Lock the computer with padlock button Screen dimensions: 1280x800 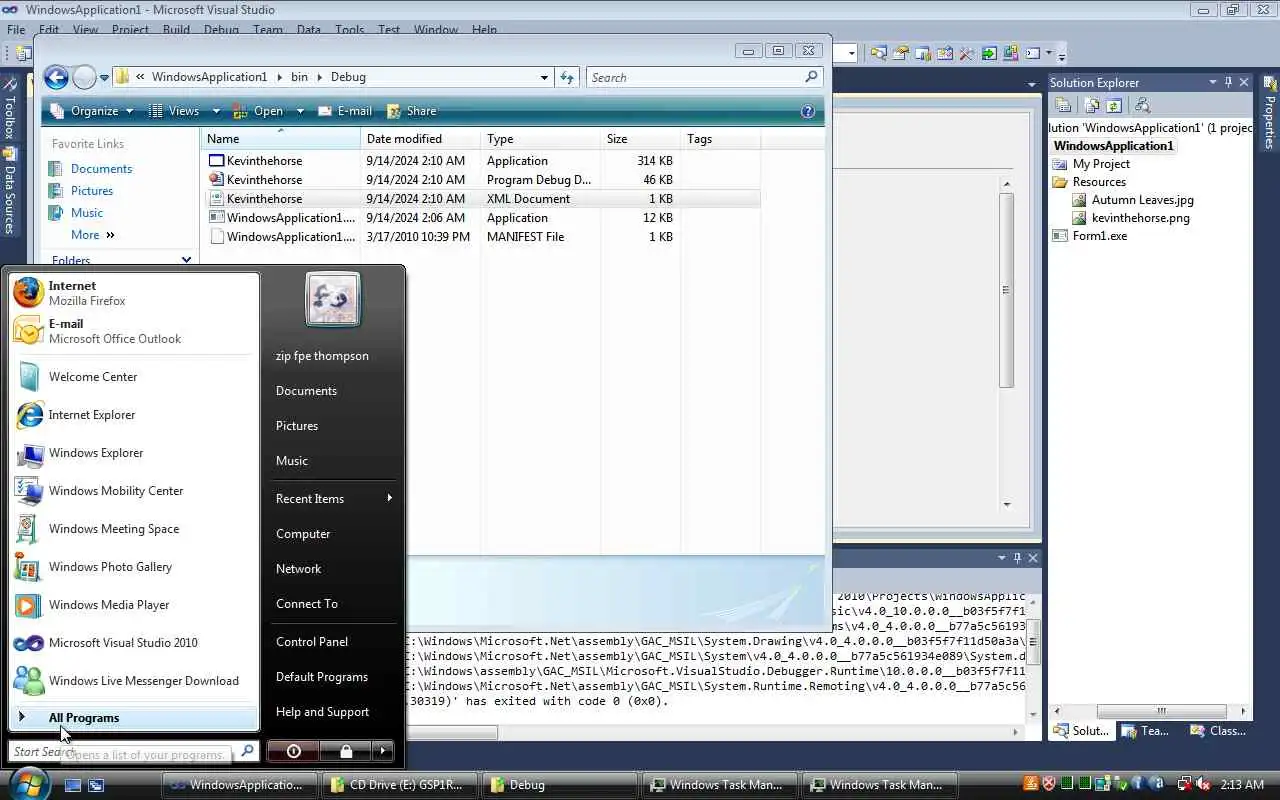(x=345, y=751)
